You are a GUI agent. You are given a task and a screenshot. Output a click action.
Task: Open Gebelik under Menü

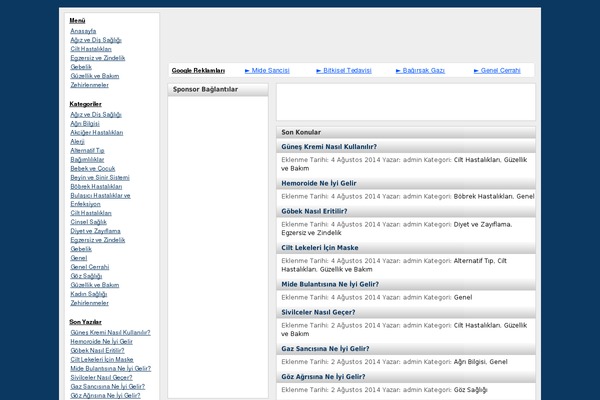[81, 67]
